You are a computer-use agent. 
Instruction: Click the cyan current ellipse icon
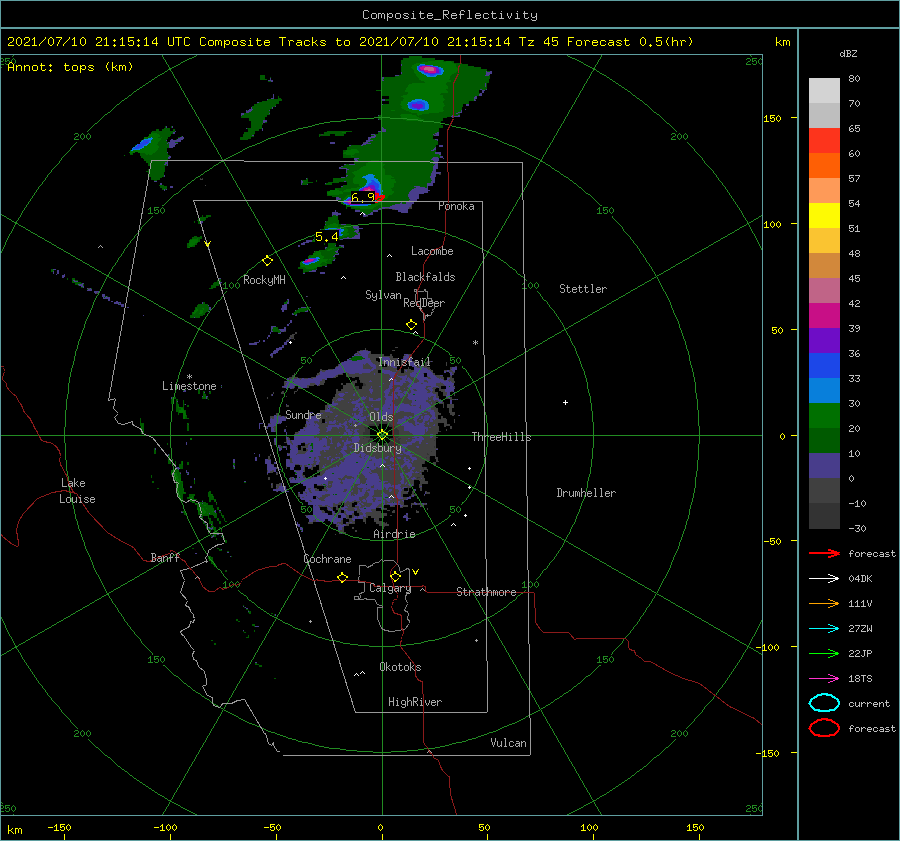(x=824, y=703)
